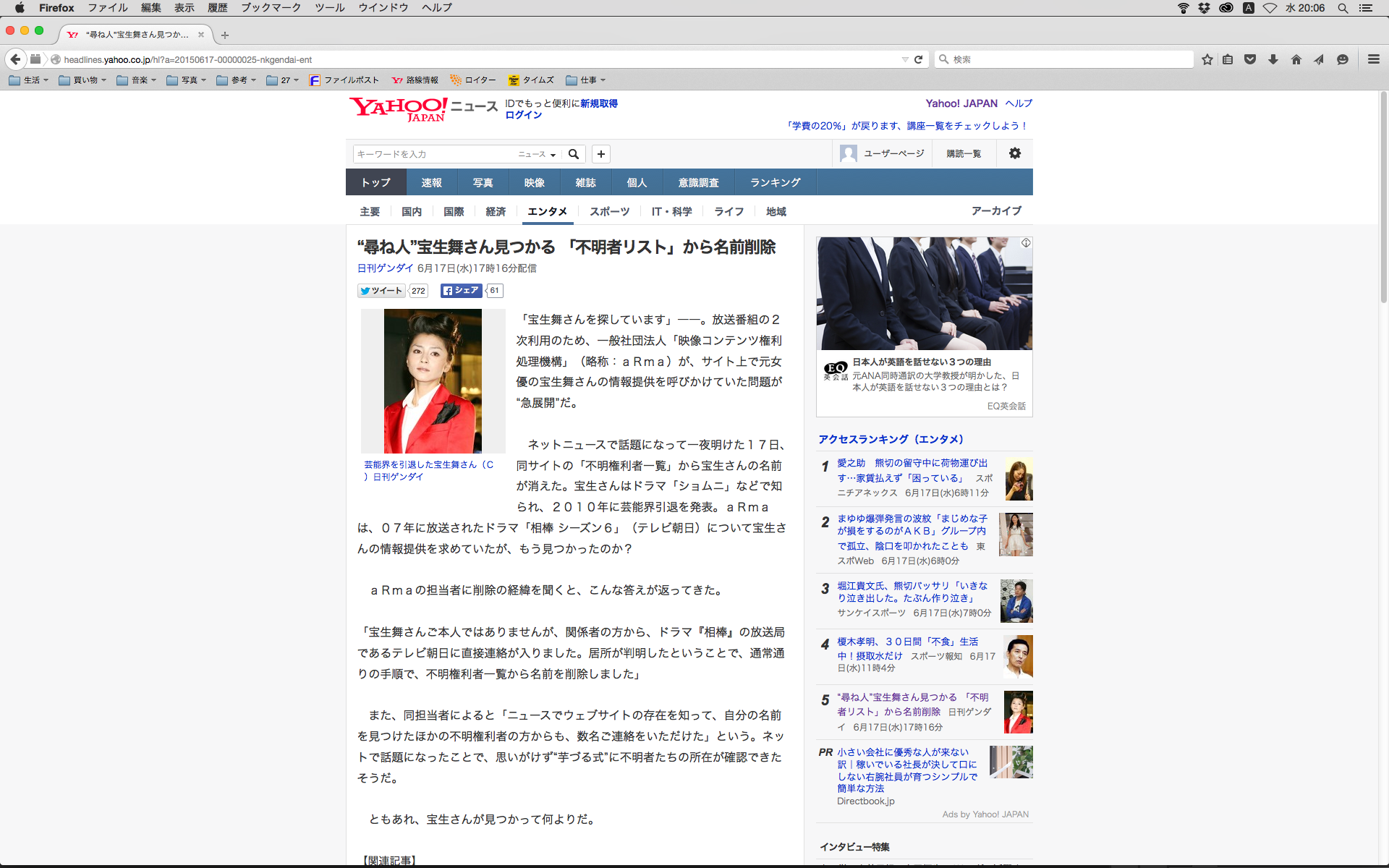Click the Yahoo settings gear icon
Image resolution: width=1389 pixels, height=868 pixels.
coord(1014,153)
